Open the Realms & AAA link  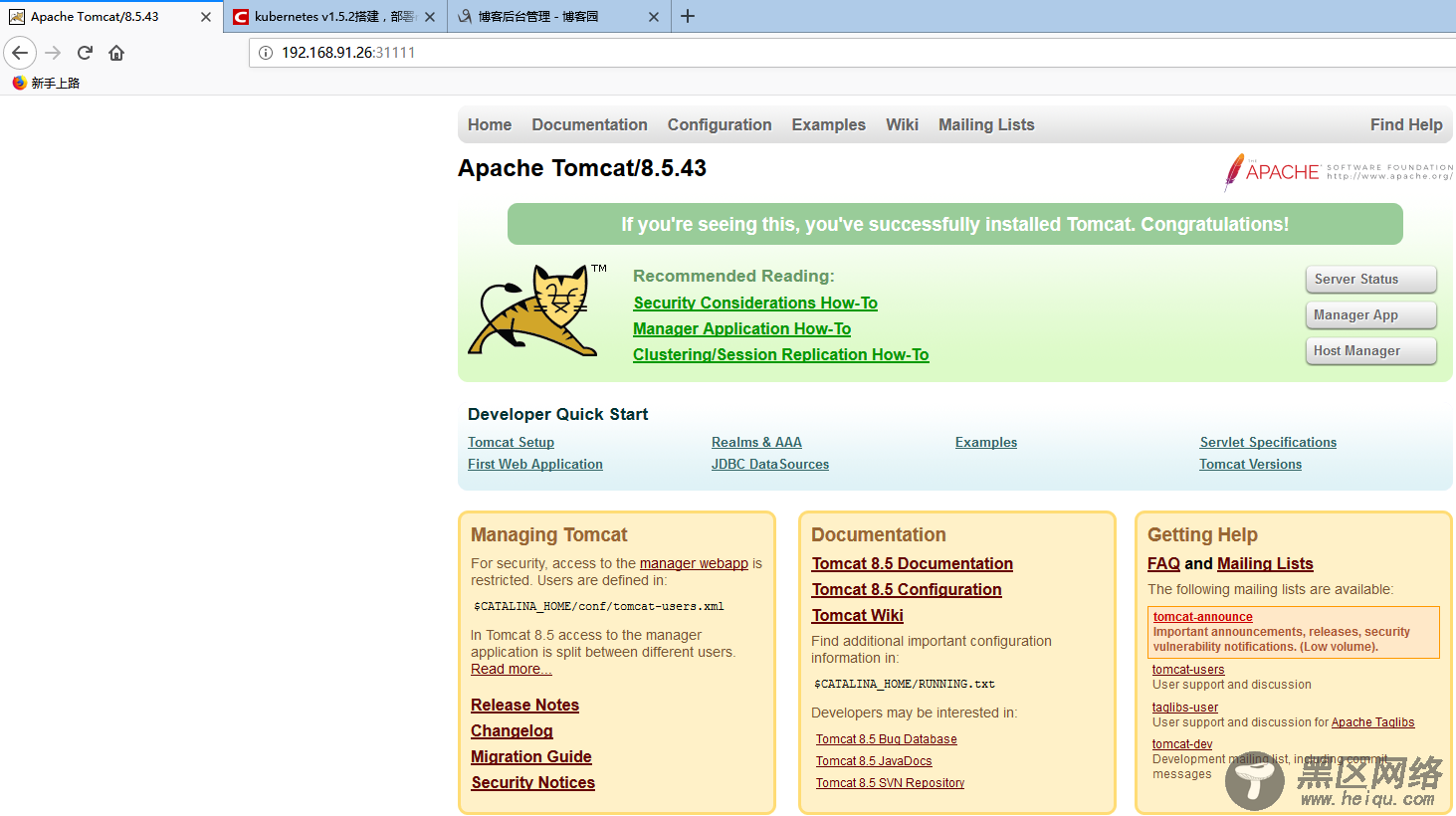[x=756, y=442]
